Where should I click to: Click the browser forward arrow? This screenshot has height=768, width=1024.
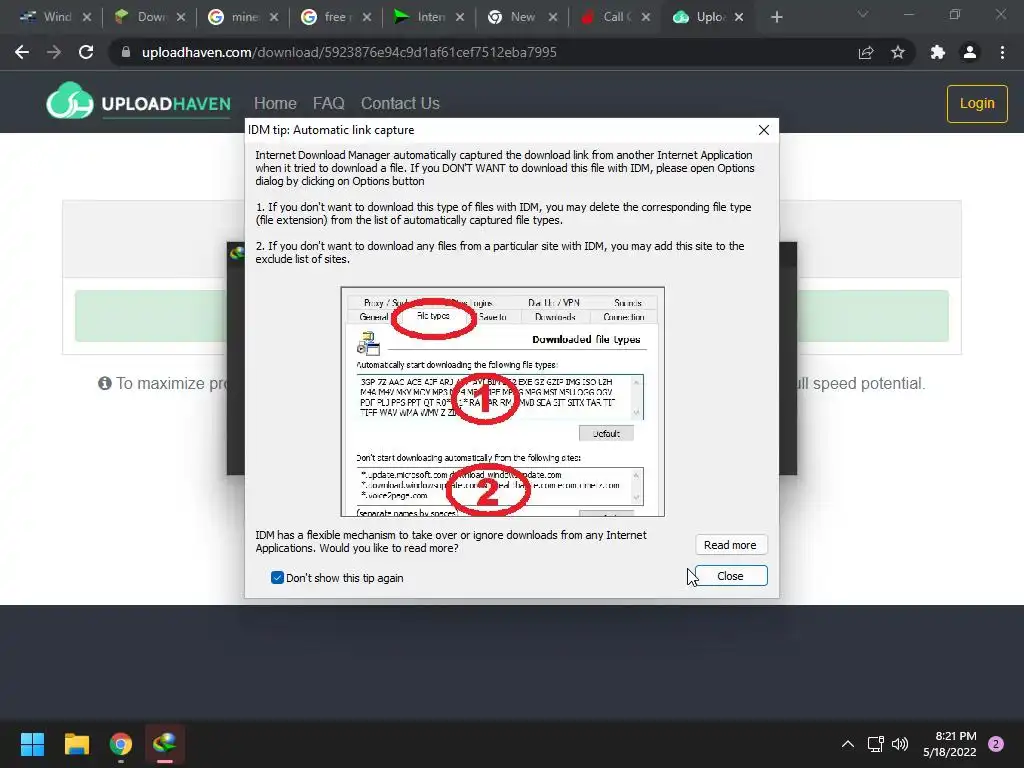(54, 52)
